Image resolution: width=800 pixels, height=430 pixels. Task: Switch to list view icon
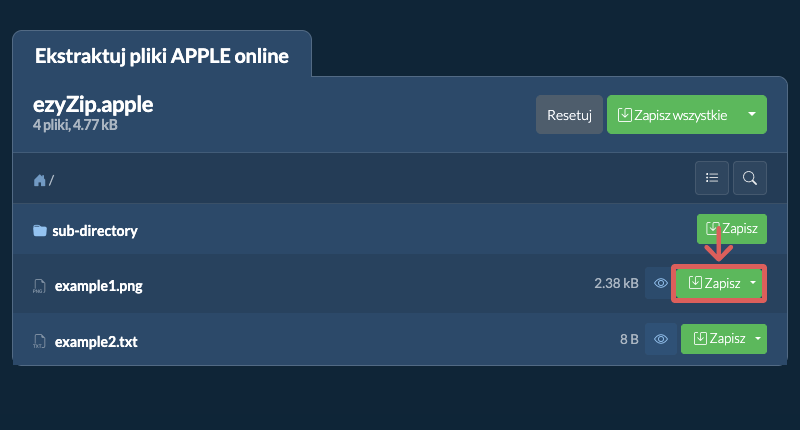712,178
